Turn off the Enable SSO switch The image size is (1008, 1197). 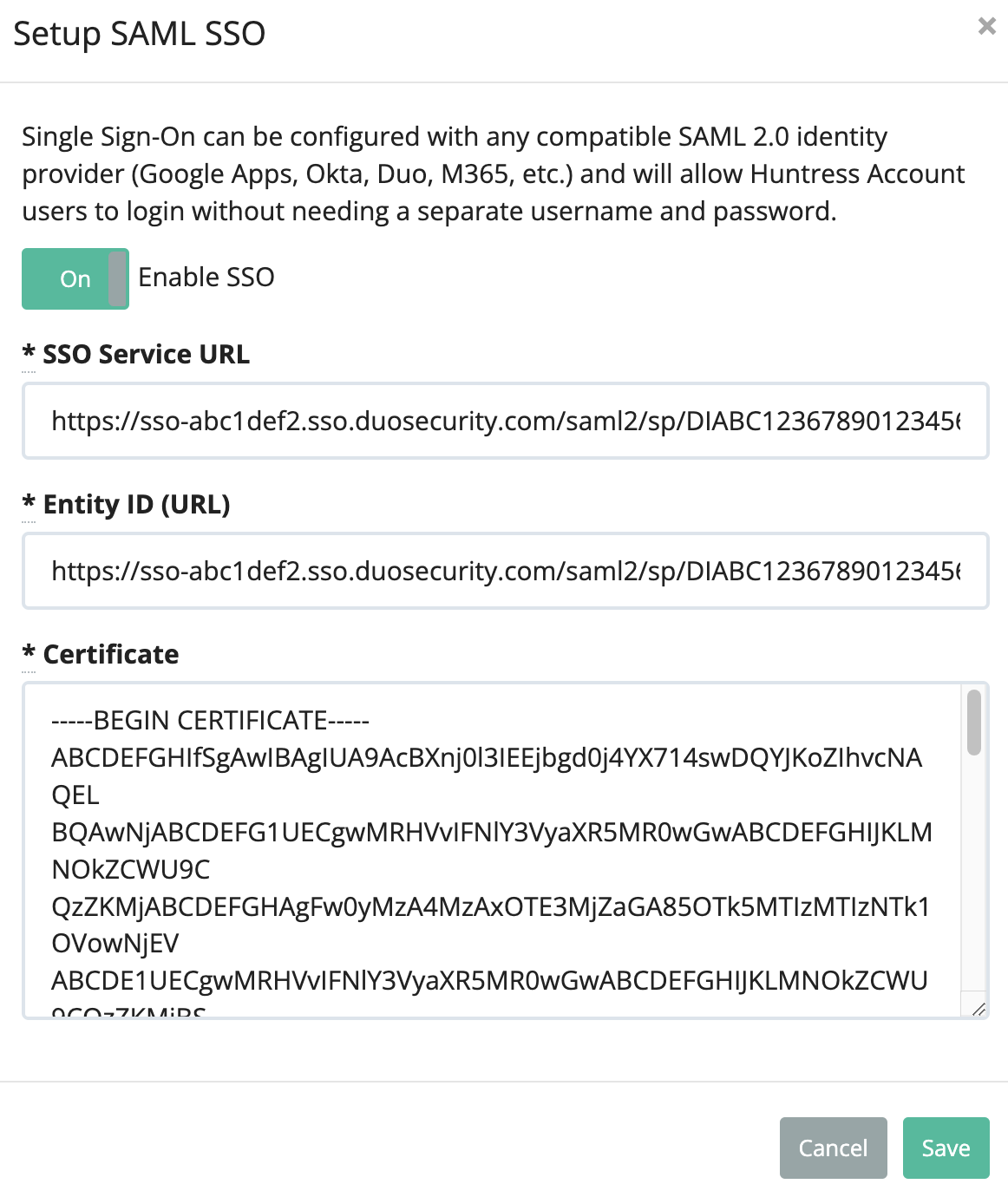pos(75,278)
